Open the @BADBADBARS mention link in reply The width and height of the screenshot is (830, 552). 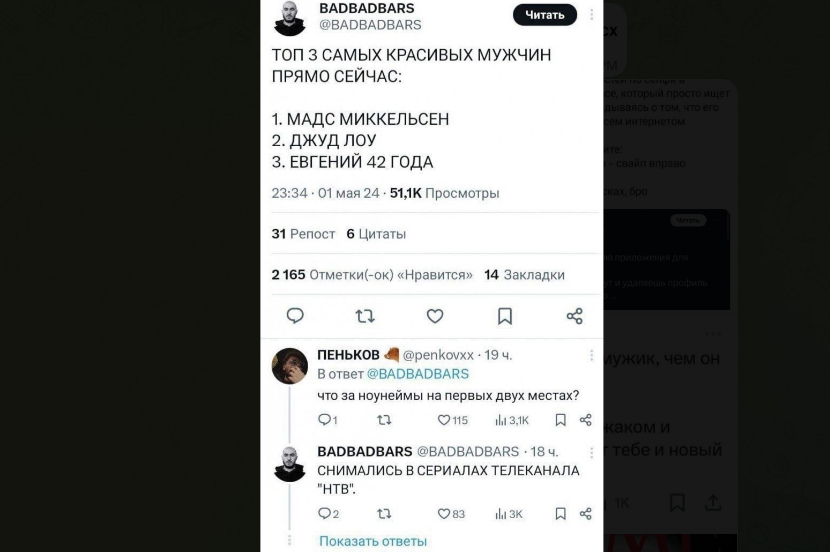coord(418,374)
